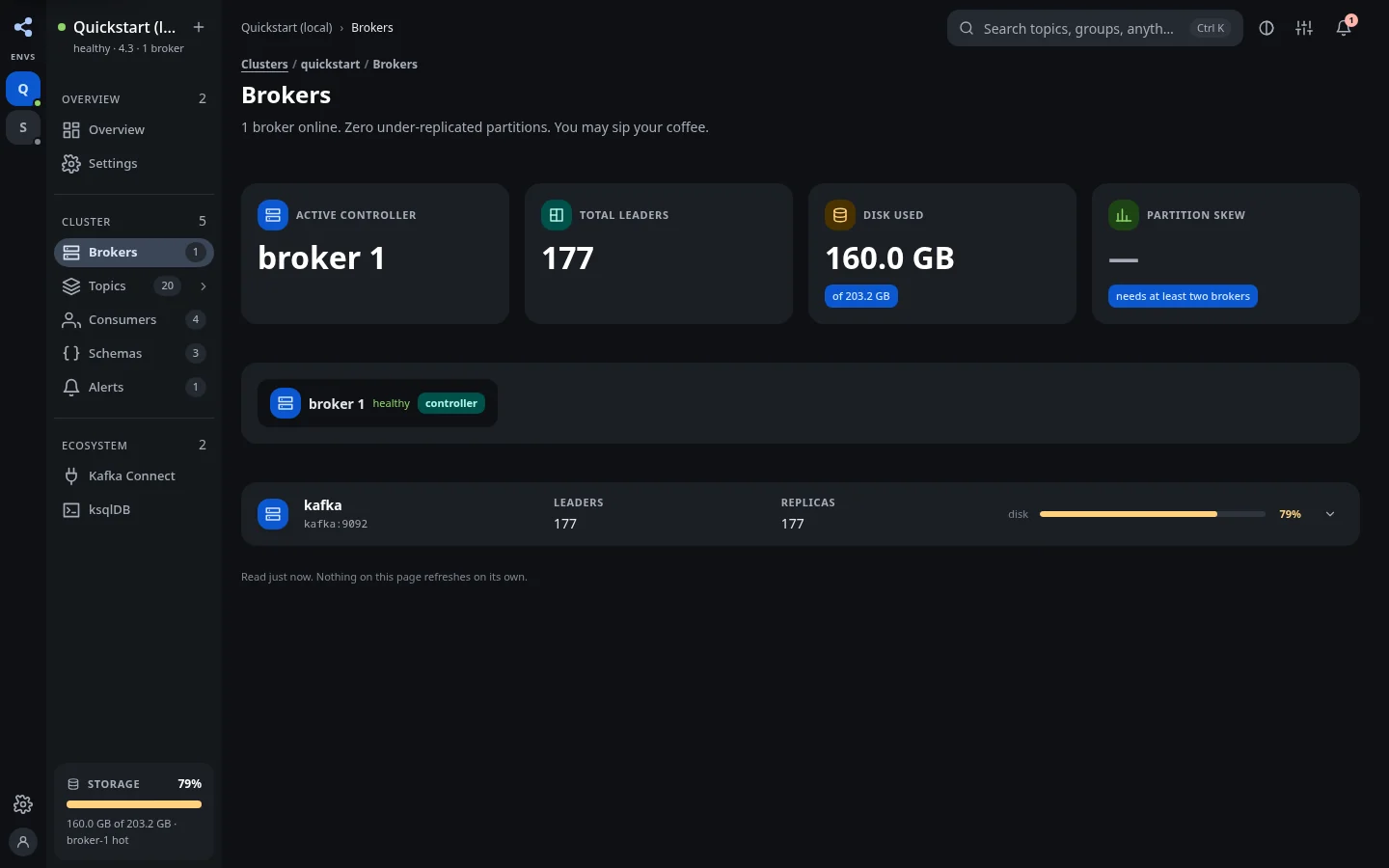This screenshot has height=868, width=1389.
Task: Open the sliders preferences icon
Action: click(x=1304, y=28)
